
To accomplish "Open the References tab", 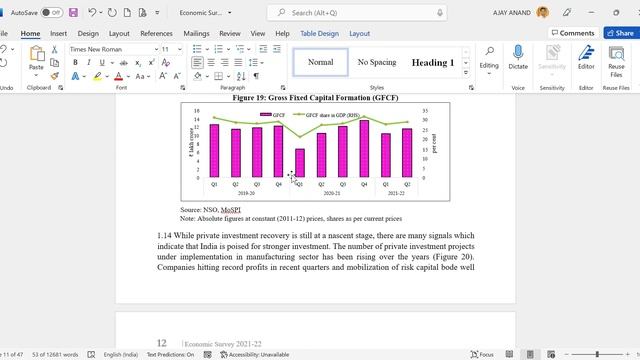I will coord(156,33).
